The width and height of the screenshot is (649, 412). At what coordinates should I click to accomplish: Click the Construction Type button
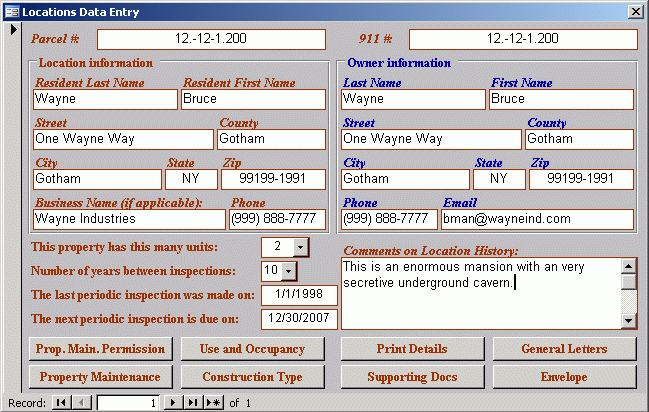click(252, 377)
